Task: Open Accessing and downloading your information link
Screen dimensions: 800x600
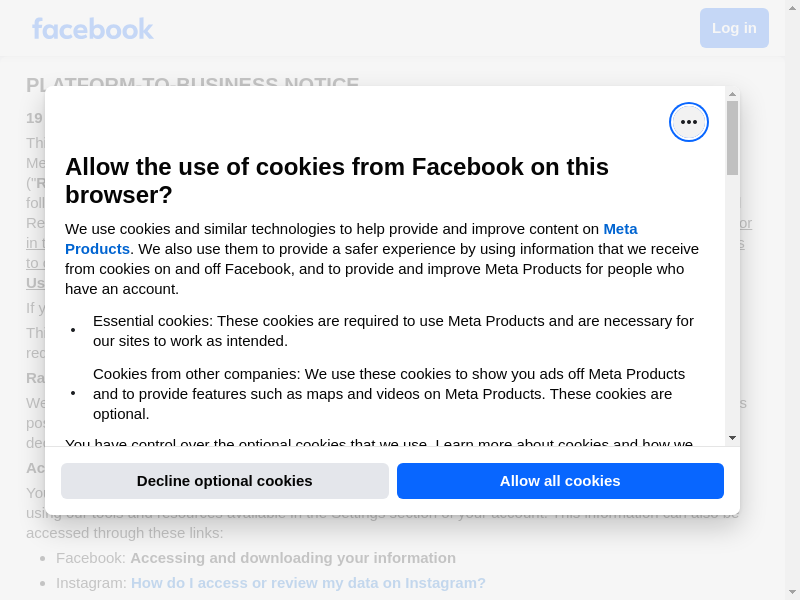Action: [292, 557]
